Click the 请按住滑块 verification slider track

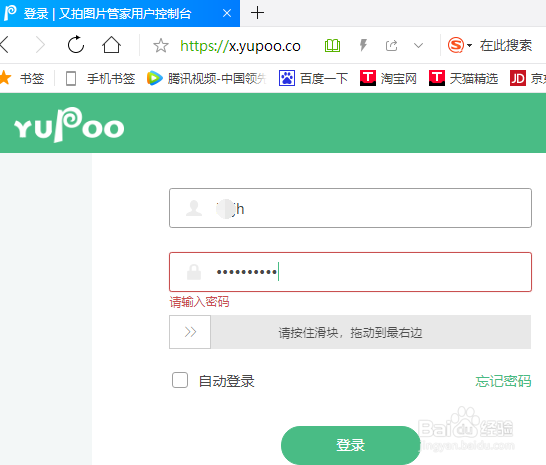coord(350,332)
